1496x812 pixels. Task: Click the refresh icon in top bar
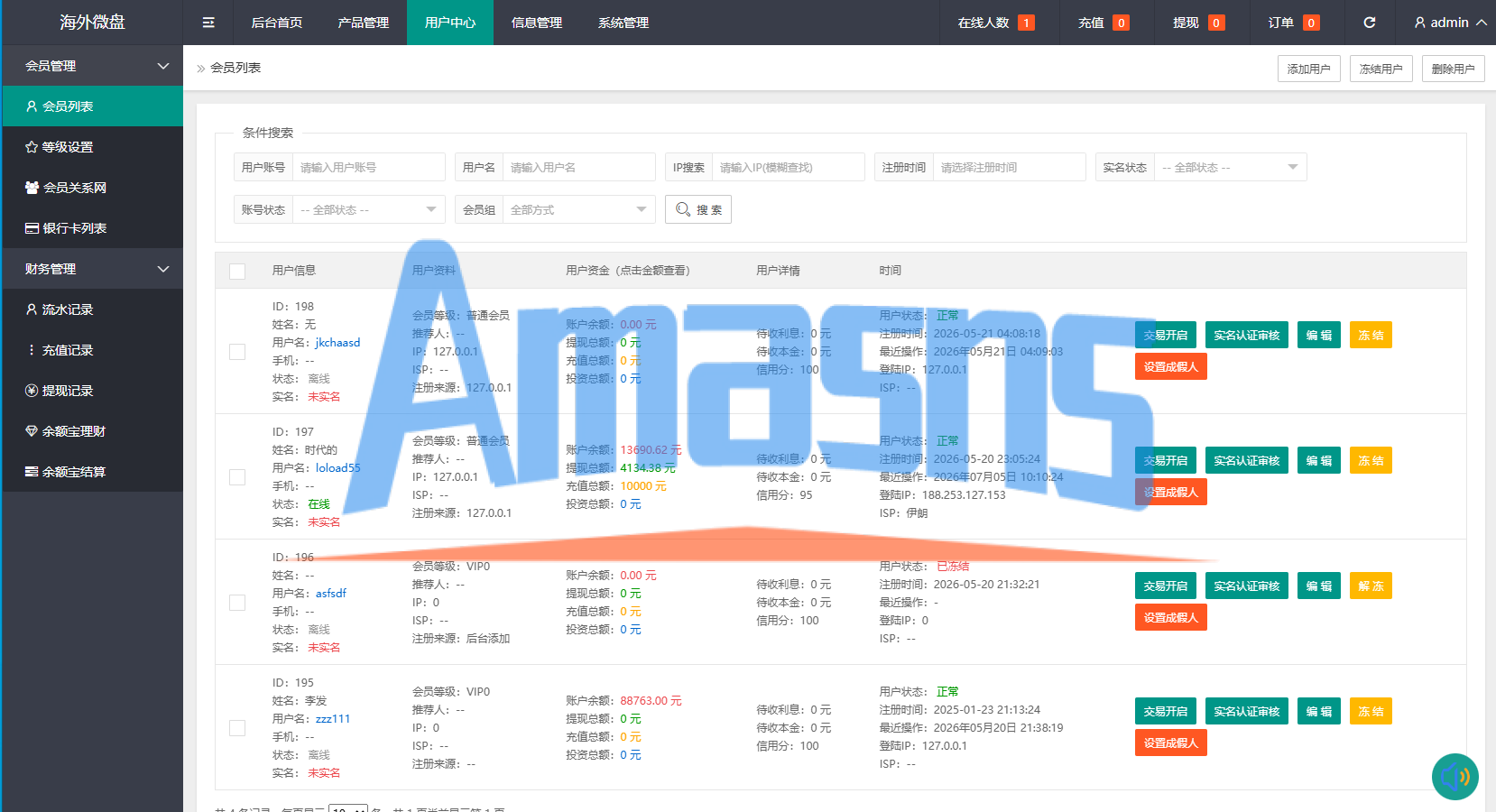(x=1369, y=23)
